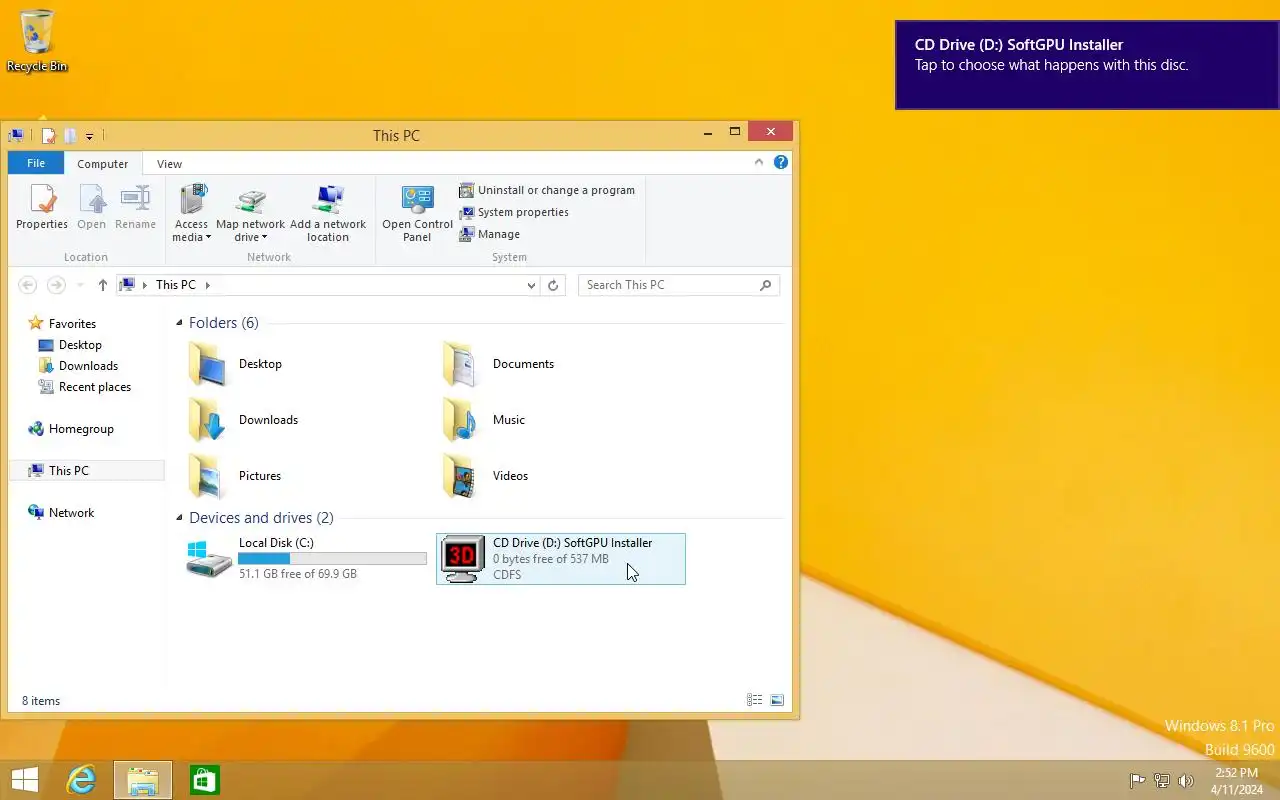Screen dimensions: 1280x800
Task: Select Network in the navigation pane
Action: point(61,512)
